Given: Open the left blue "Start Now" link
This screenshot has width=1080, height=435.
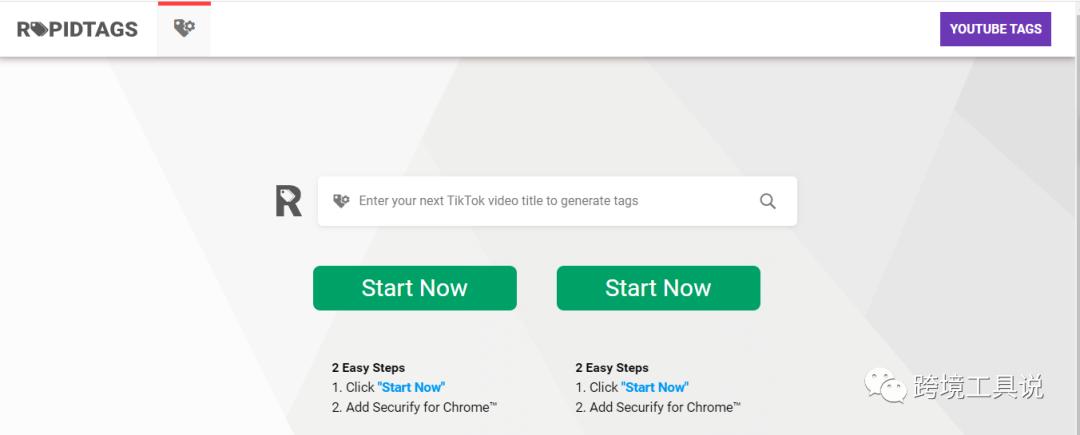Looking at the screenshot, I should 411,387.
